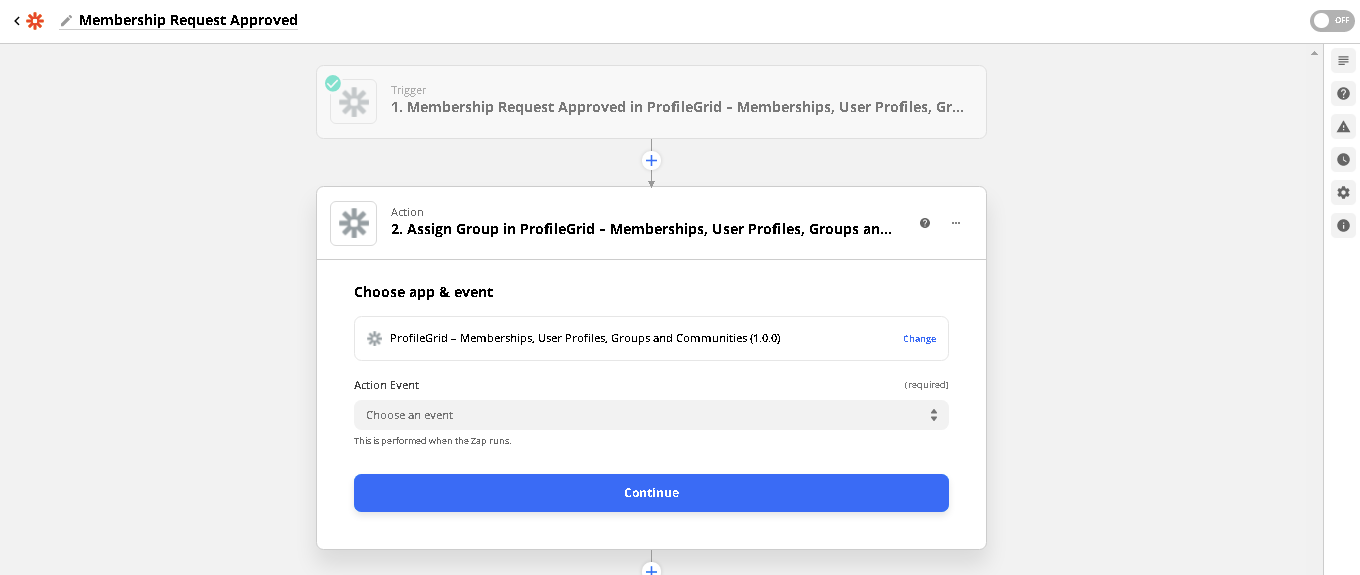Screen dimensions: 1360x575
Task: Click the blue Continue button
Action: click(x=651, y=493)
